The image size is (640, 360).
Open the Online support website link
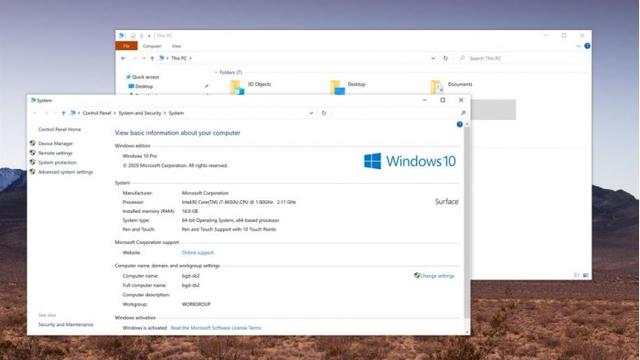(198, 253)
